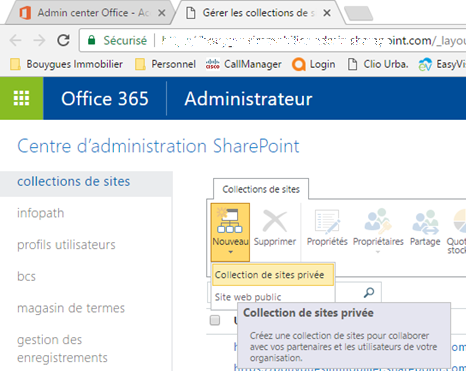The height and width of the screenshot is (371, 471).
Task: Open the Office 365 app launcher waffle
Action: click(x=21, y=98)
